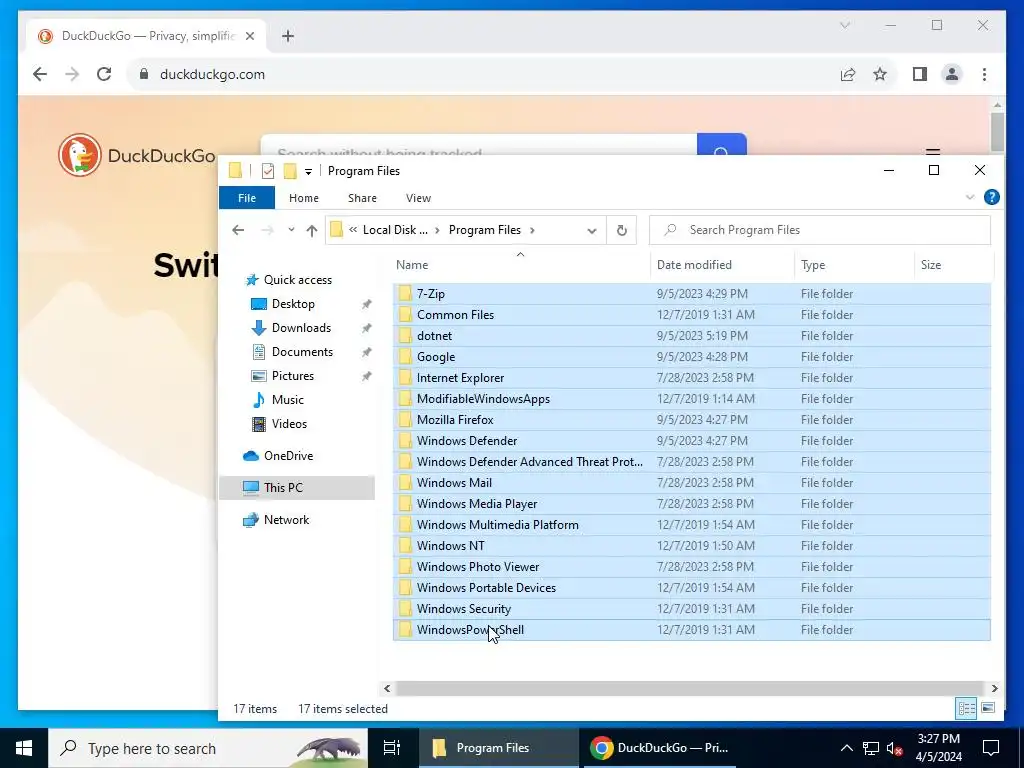Switch to the View ribbon tab
Screen dimensions: 1024x768
click(418, 198)
